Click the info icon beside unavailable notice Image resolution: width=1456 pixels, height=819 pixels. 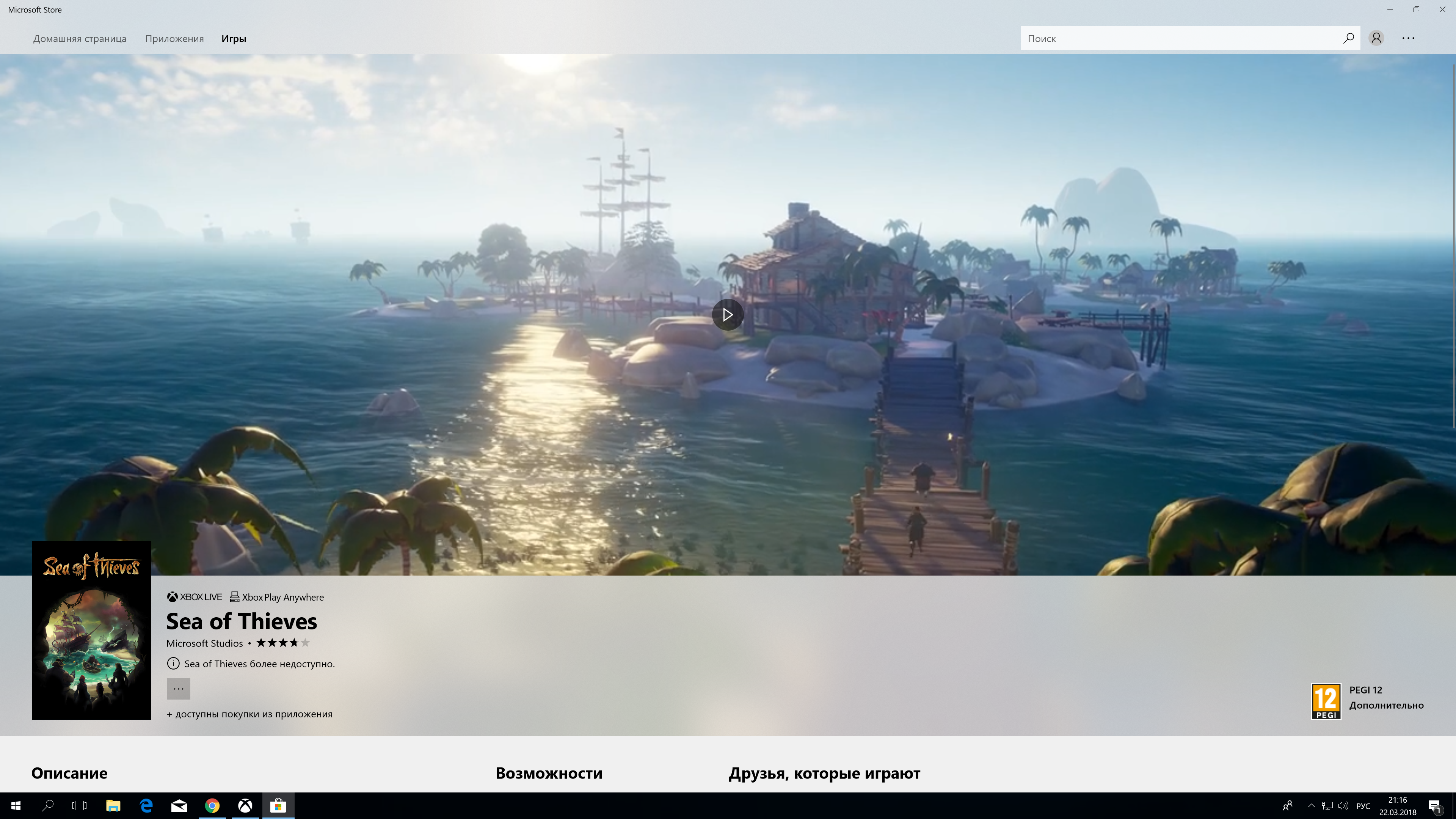pos(174,664)
